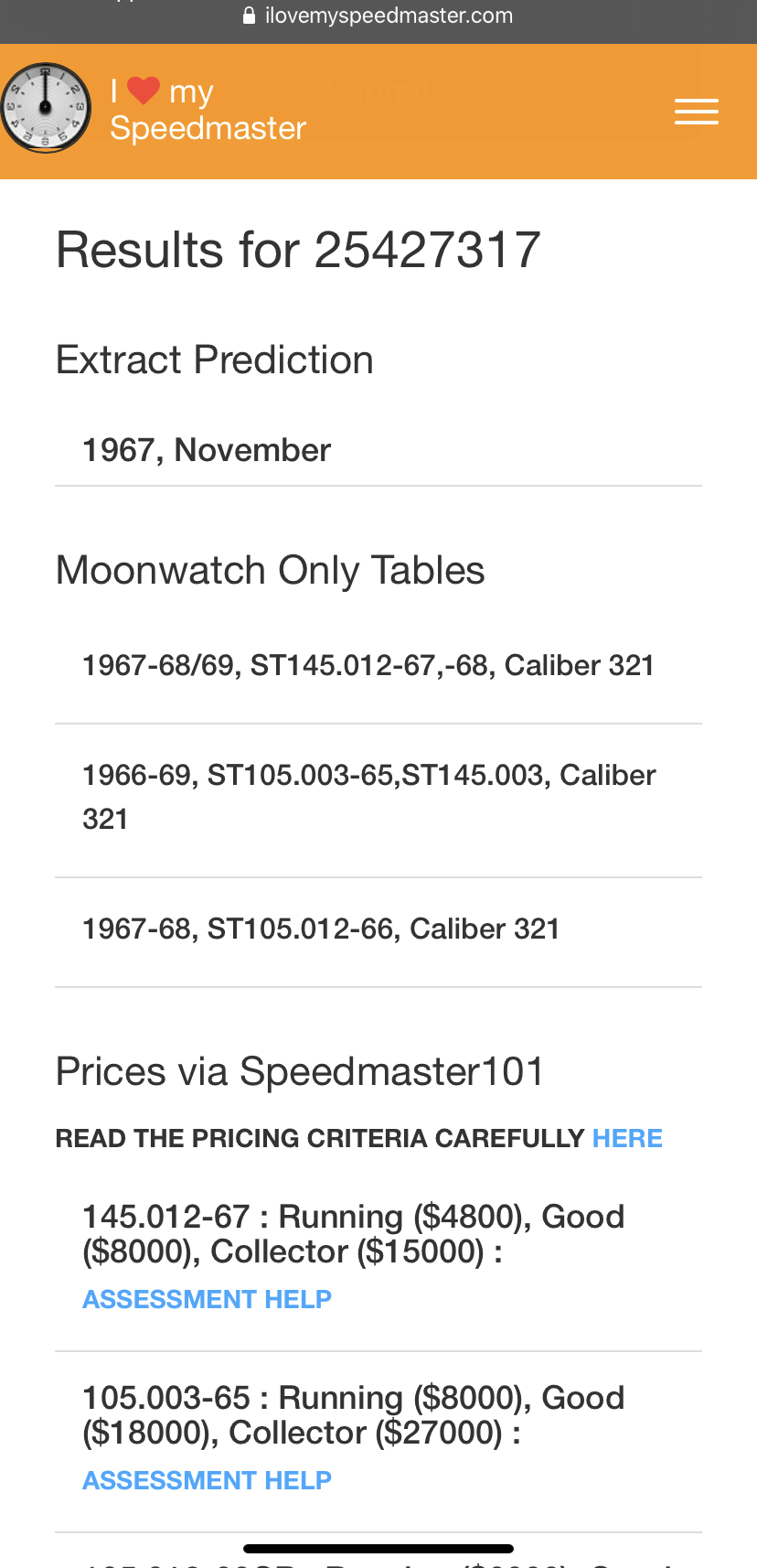Pick the 1967-68 ST105.012-66 table row
Viewport: 757px width, 1568px height.
click(321, 929)
